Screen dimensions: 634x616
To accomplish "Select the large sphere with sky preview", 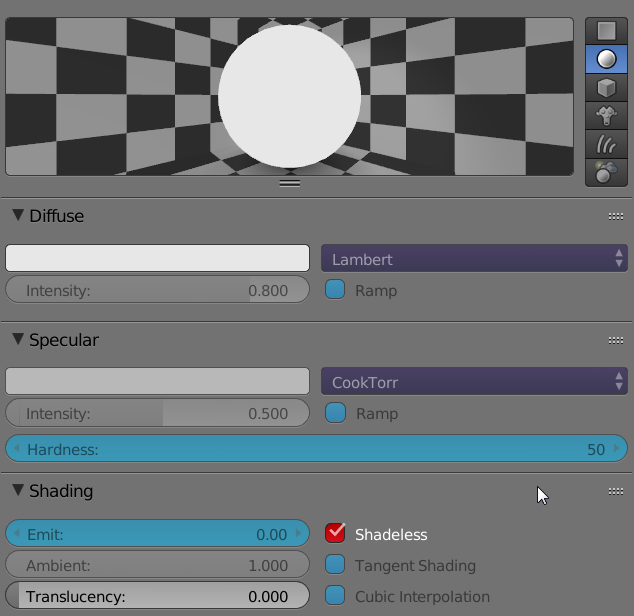I will point(606,172).
